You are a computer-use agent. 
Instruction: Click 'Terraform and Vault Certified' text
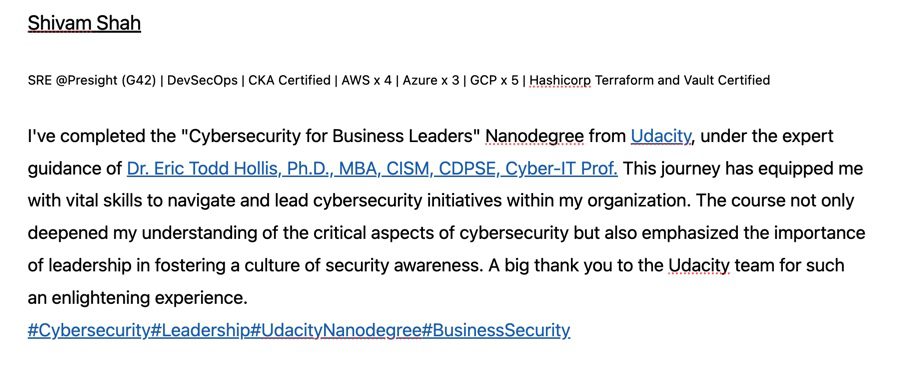pyautogui.click(x=682, y=80)
